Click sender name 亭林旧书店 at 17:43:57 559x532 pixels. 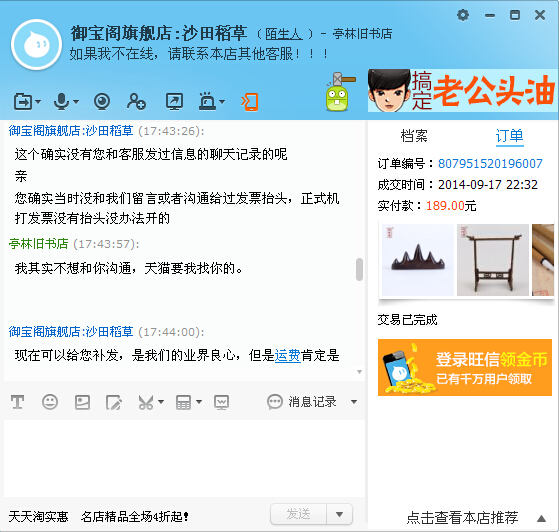(x=39, y=244)
